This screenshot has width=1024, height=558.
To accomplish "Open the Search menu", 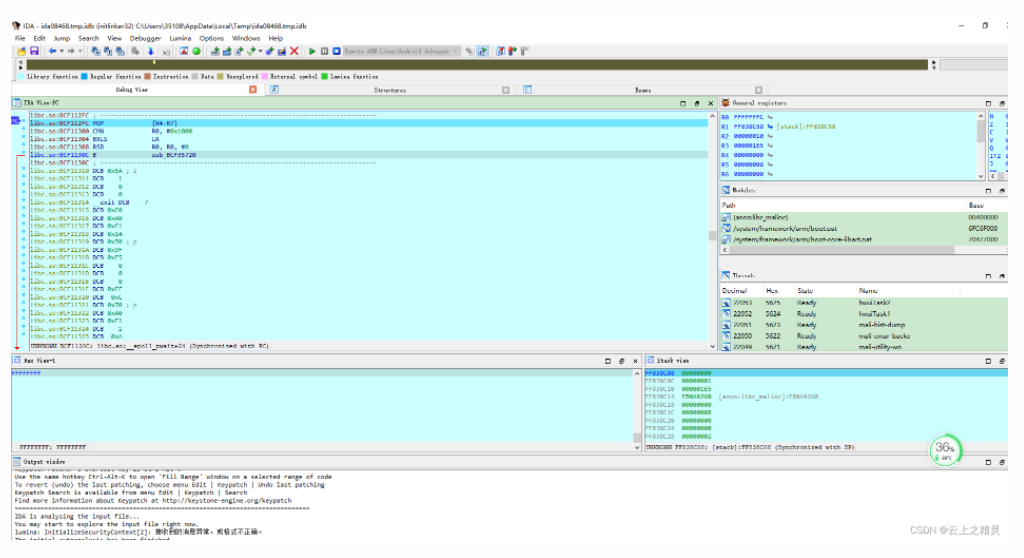I will click(88, 39).
